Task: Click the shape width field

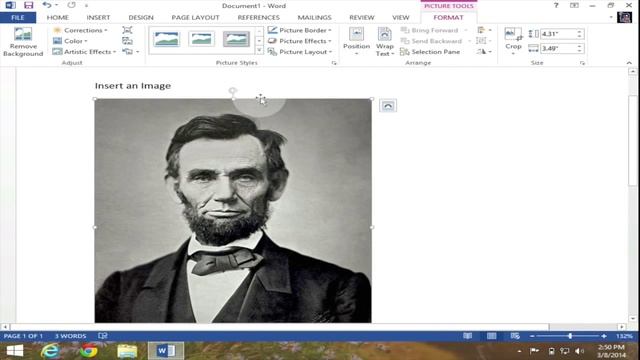Action: coord(558,48)
